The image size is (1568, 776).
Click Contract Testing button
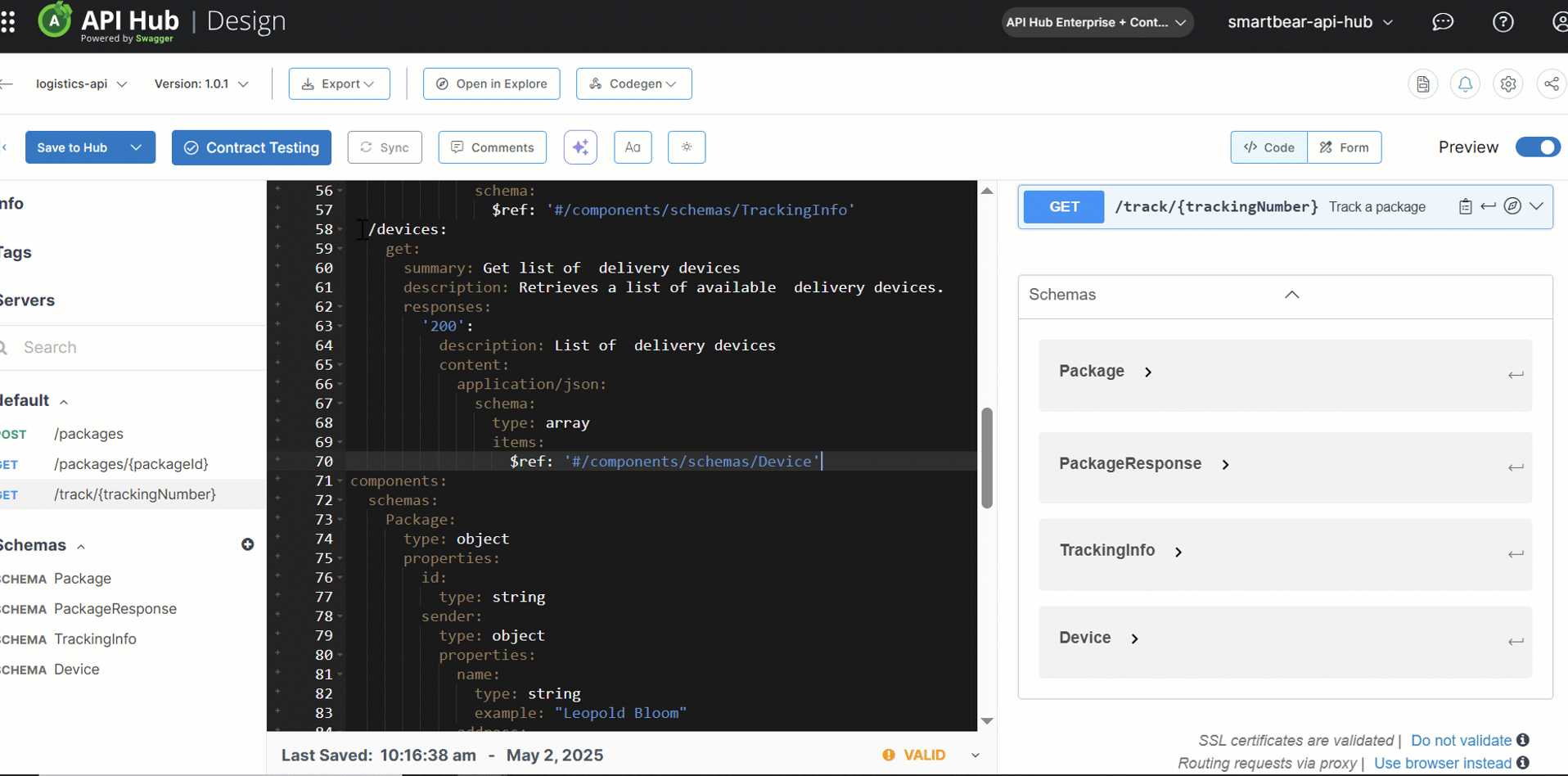(x=251, y=147)
